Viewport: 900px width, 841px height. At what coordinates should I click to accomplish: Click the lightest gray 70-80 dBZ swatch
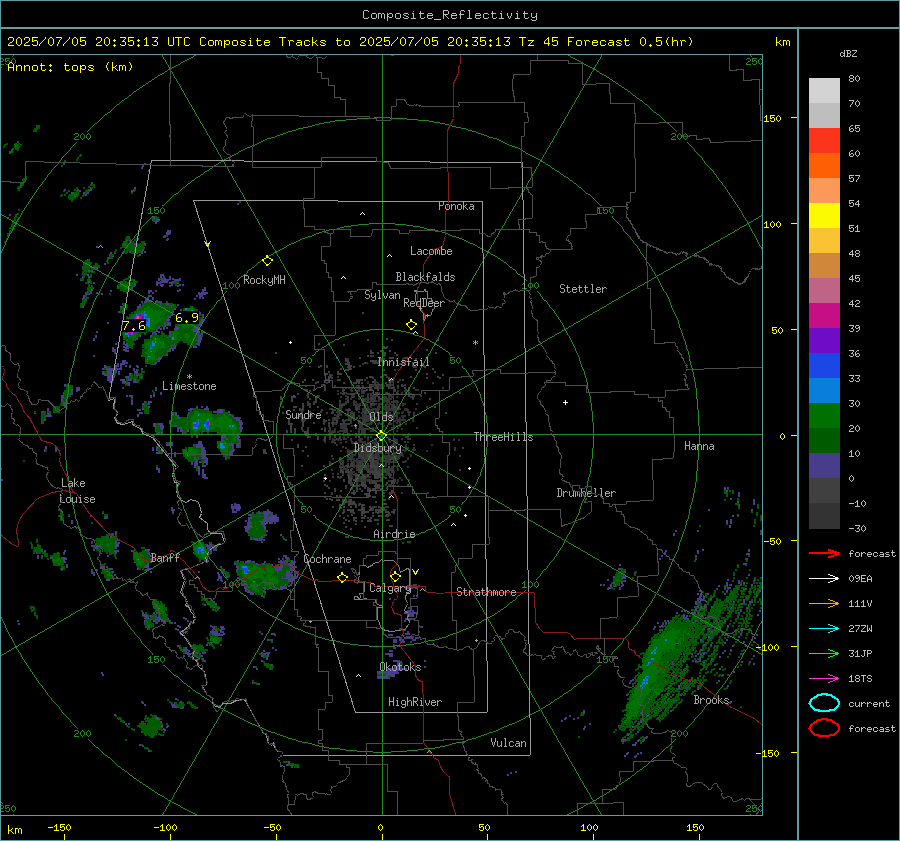point(824,91)
